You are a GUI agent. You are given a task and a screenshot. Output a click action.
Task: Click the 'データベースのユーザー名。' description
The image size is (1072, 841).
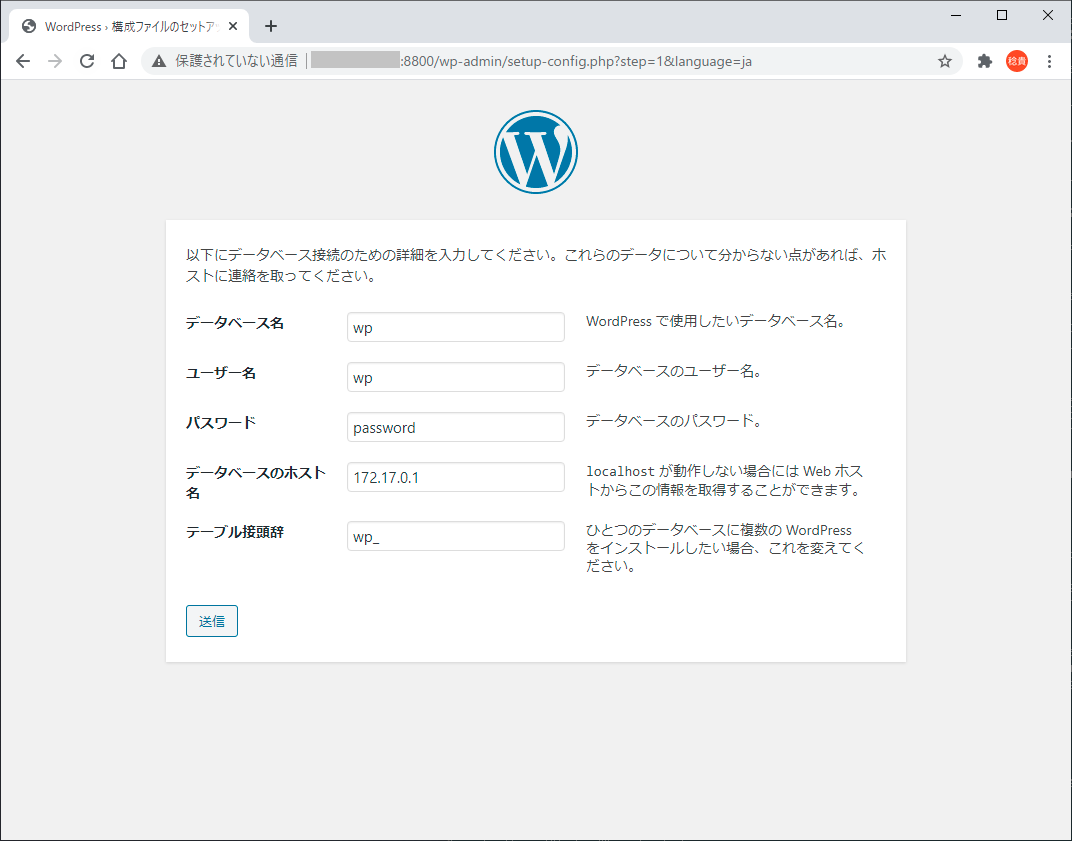click(x=673, y=371)
